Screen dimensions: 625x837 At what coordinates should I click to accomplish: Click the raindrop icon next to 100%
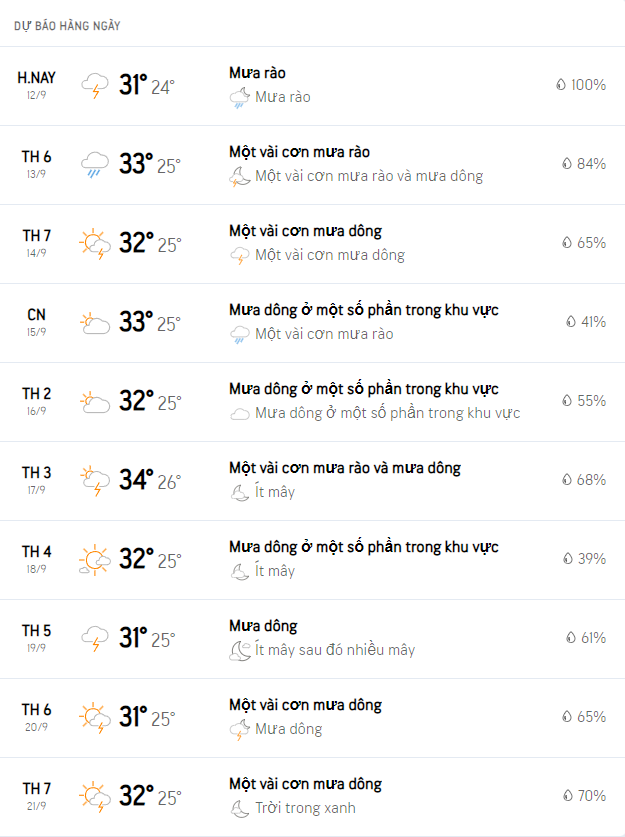click(560, 84)
